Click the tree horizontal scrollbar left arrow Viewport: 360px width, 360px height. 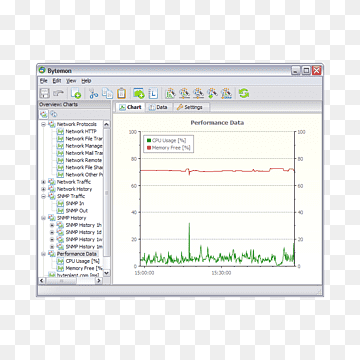[x=42, y=281]
